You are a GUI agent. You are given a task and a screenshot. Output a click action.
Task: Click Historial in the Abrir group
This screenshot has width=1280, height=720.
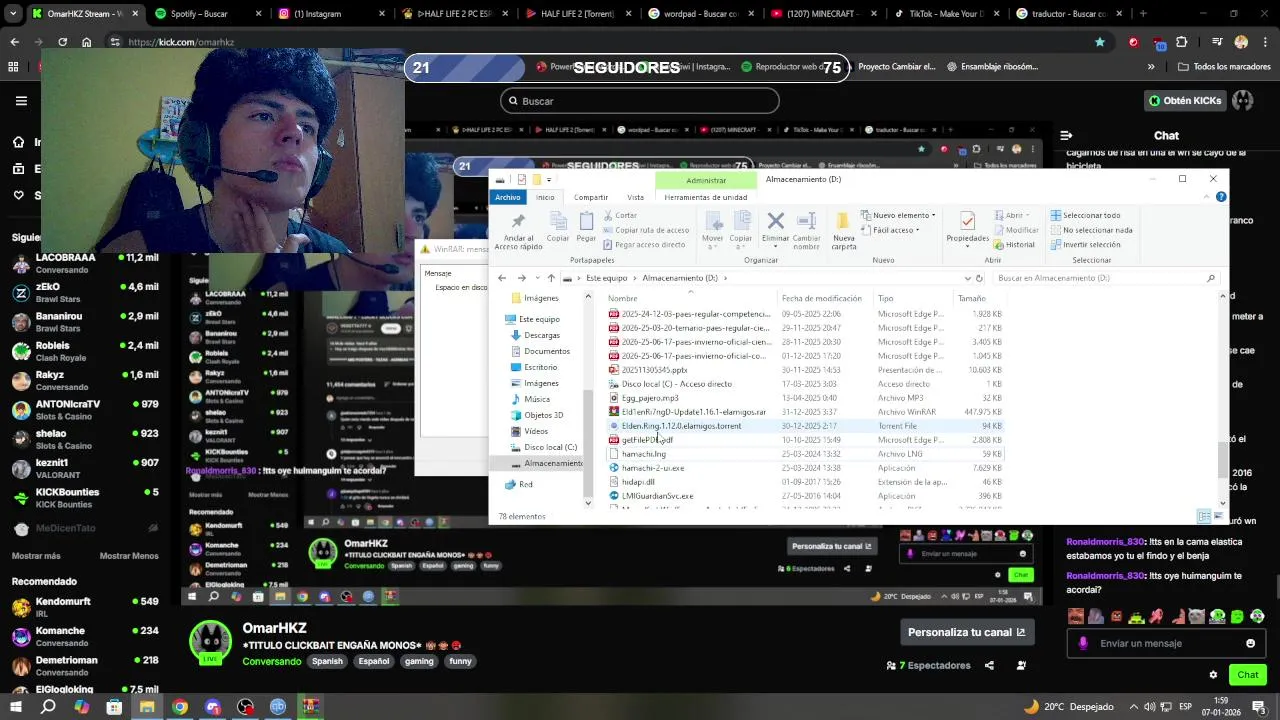[1013, 244]
